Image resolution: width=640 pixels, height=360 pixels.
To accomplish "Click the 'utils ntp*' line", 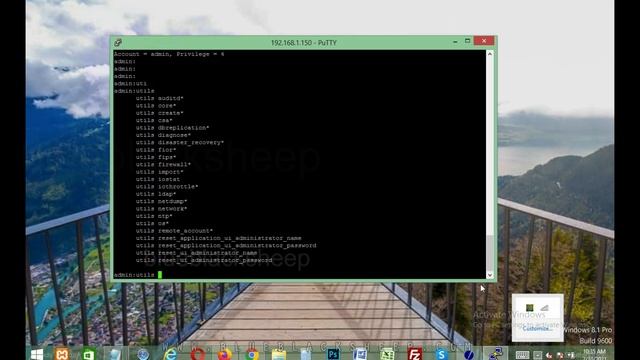I will coord(154,216).
